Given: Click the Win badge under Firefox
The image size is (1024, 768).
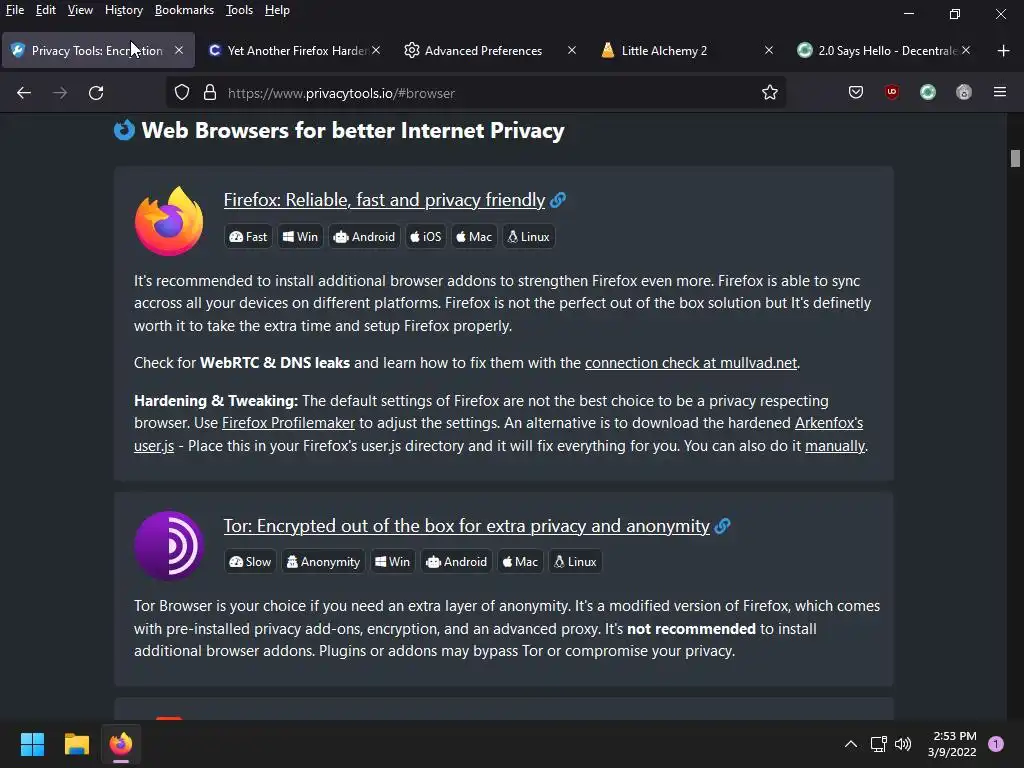Looking at the screenshot, I should pos(300,236).
